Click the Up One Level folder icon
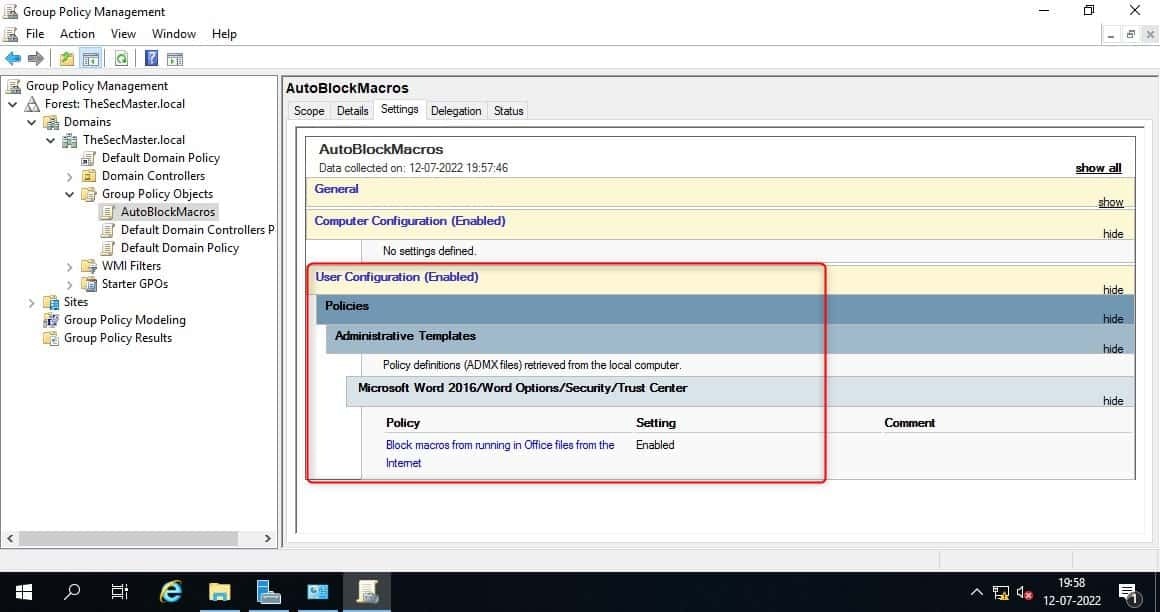Image resolution: width=1160 pixels, height=612 pixels. (x=67, y=58)
